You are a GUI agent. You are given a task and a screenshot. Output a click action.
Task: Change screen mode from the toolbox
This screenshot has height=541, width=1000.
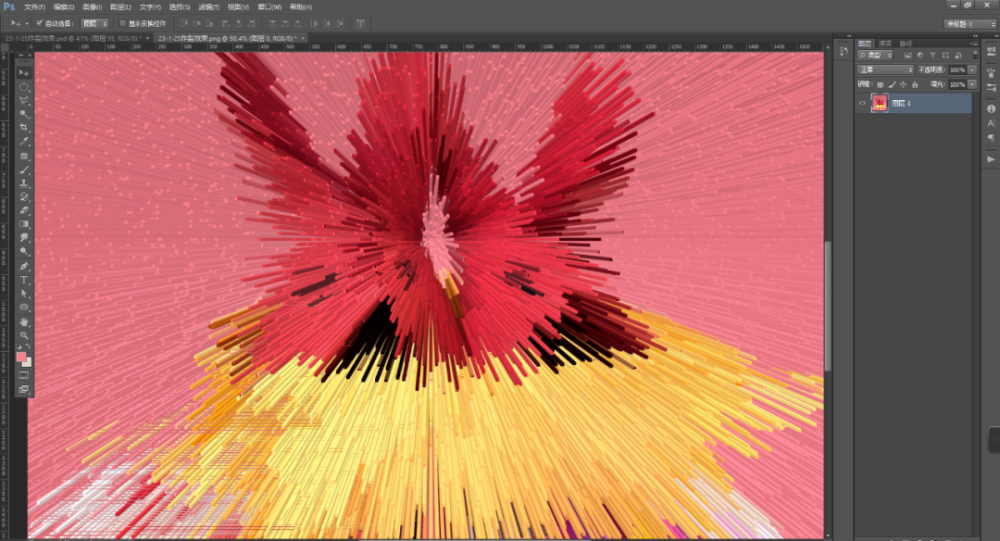pos(24,389)
